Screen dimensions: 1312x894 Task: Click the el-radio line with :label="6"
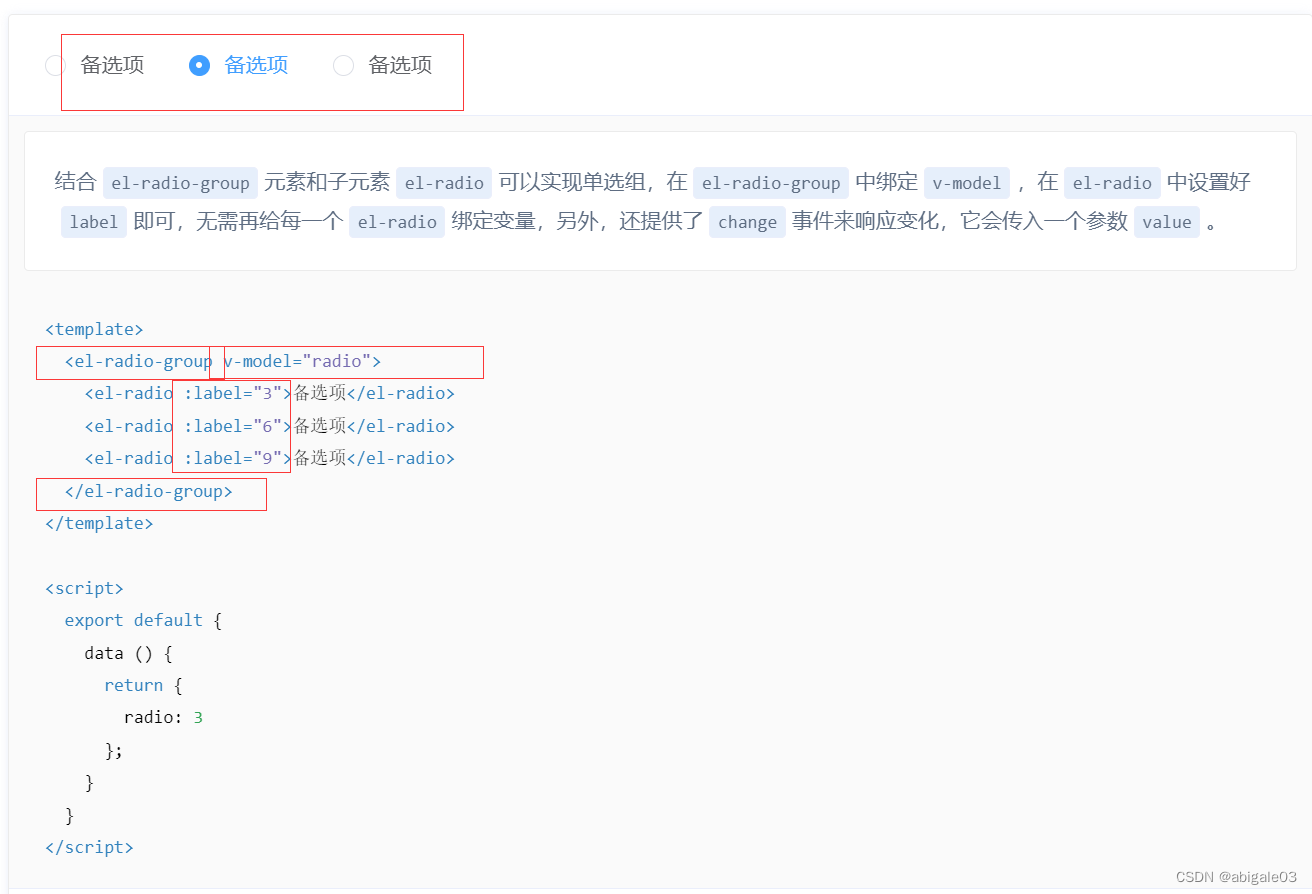[x=270, y=426]
